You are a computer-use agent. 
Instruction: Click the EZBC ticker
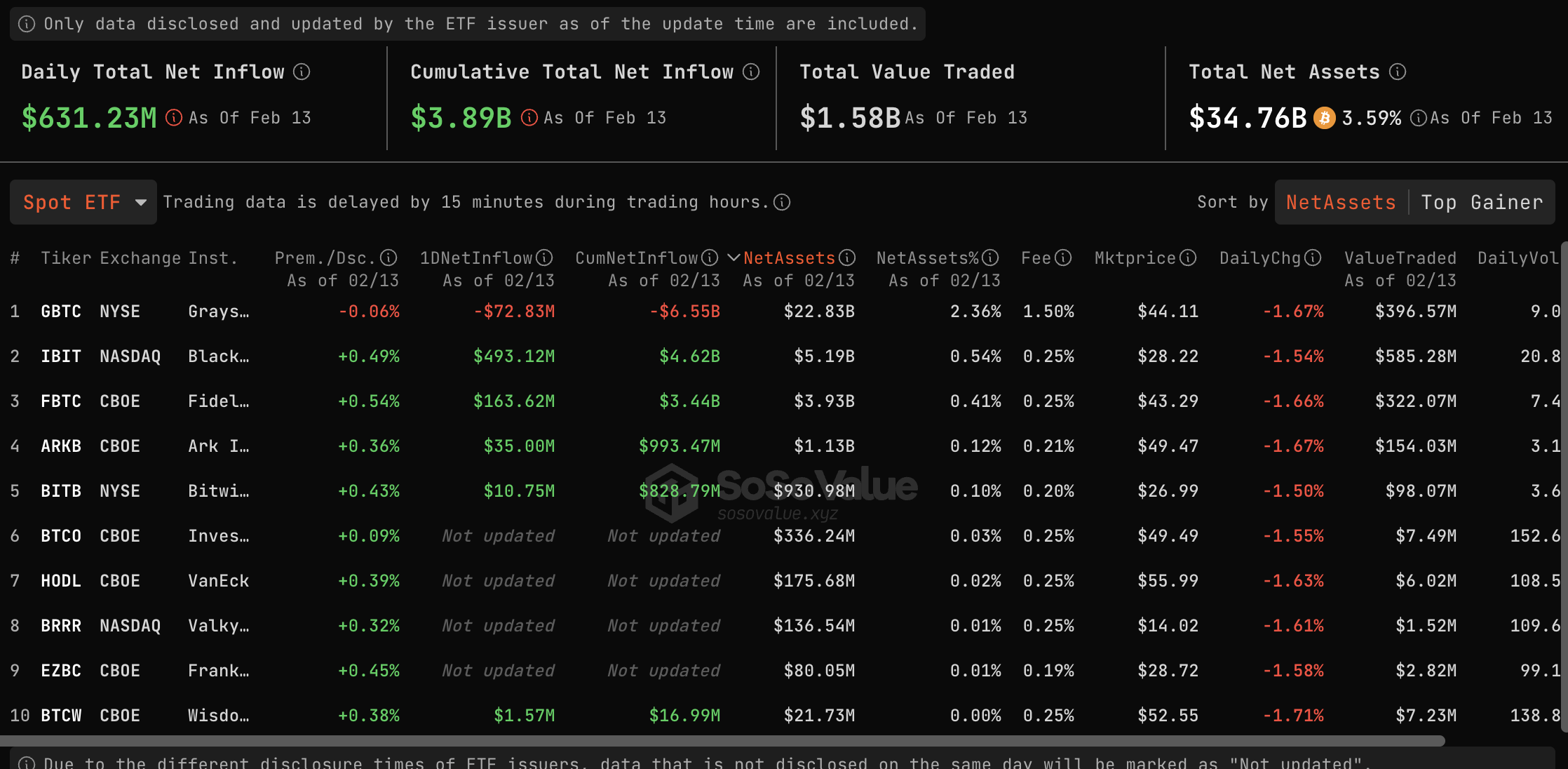(x=61, y=670)
